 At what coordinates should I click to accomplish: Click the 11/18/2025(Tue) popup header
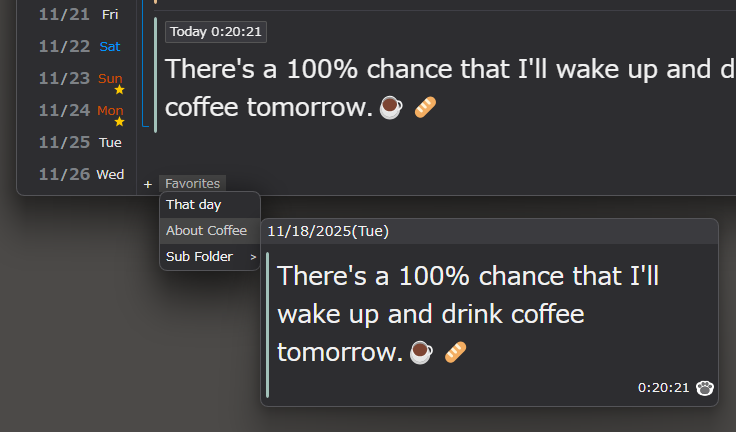click(x=328, y=232)
